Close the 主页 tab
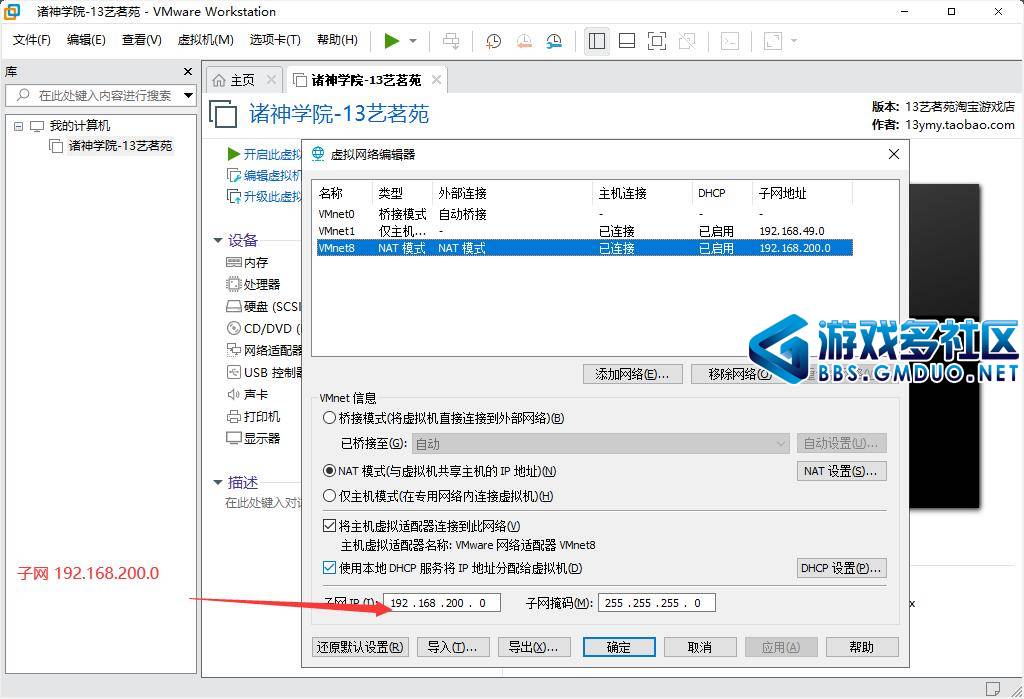This screenshot has height=699, width=1024. click(x=271, y=80)
